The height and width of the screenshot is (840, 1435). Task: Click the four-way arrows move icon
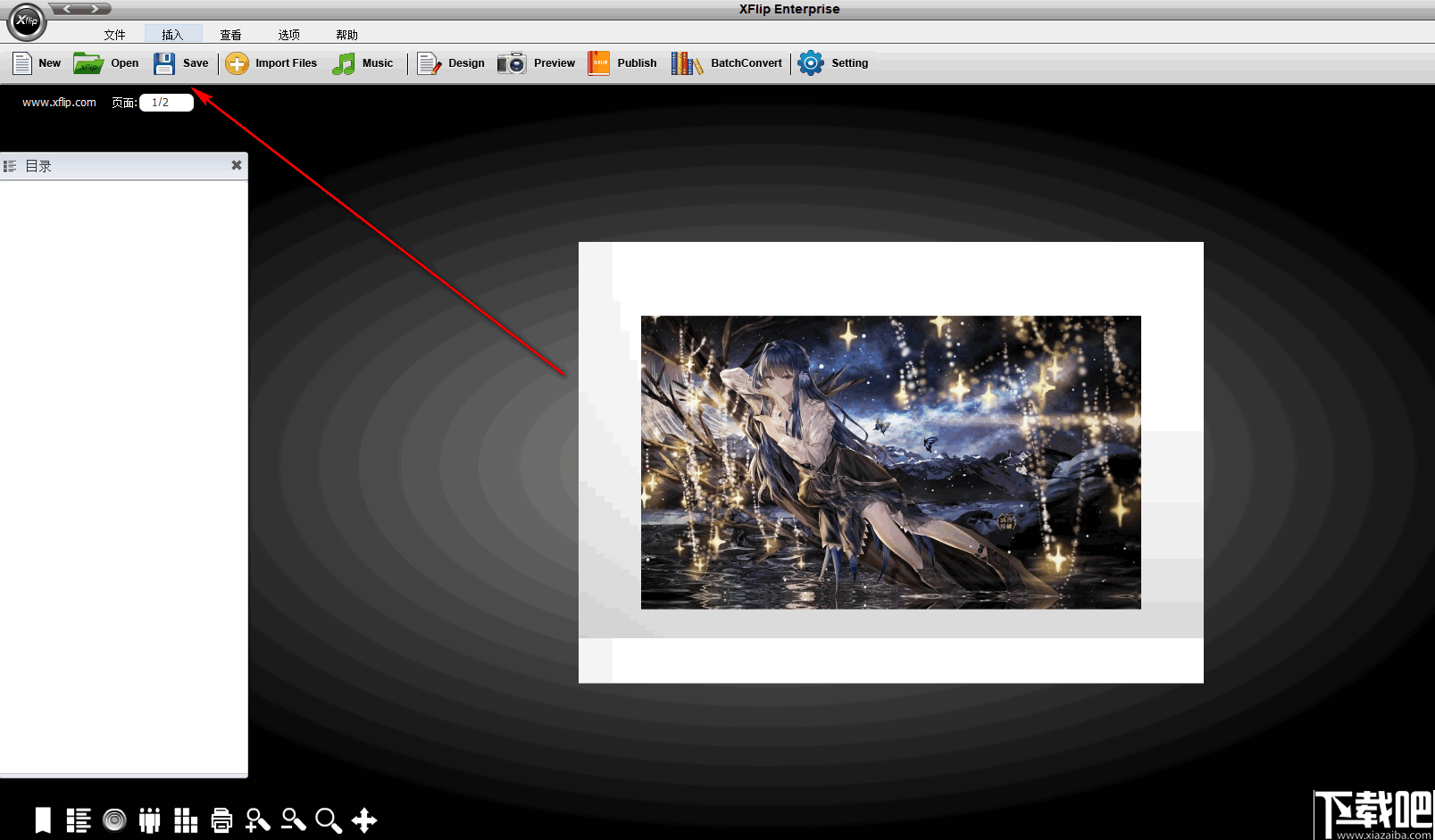coord(364,820)
